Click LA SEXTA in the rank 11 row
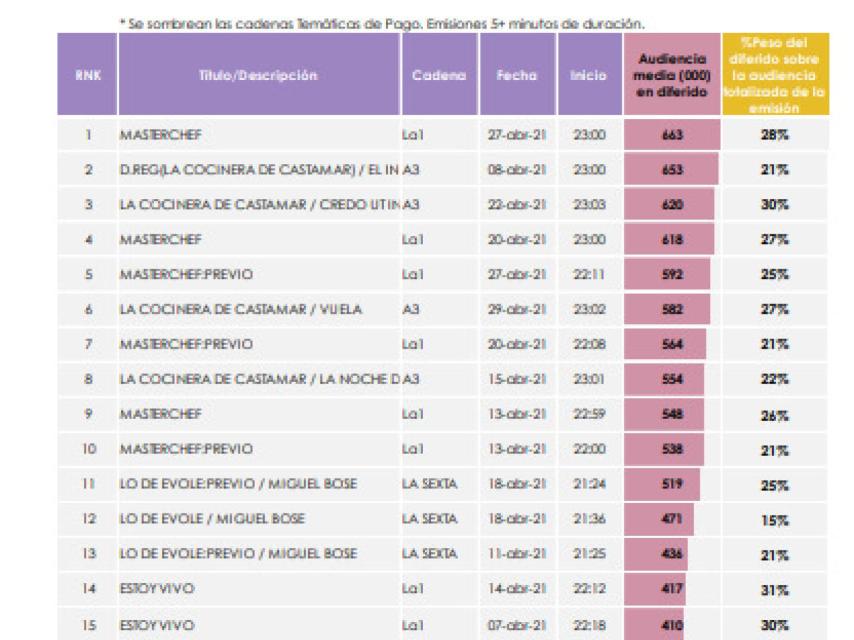This screenshot has width=854, height=640. (x=429, y=484)
